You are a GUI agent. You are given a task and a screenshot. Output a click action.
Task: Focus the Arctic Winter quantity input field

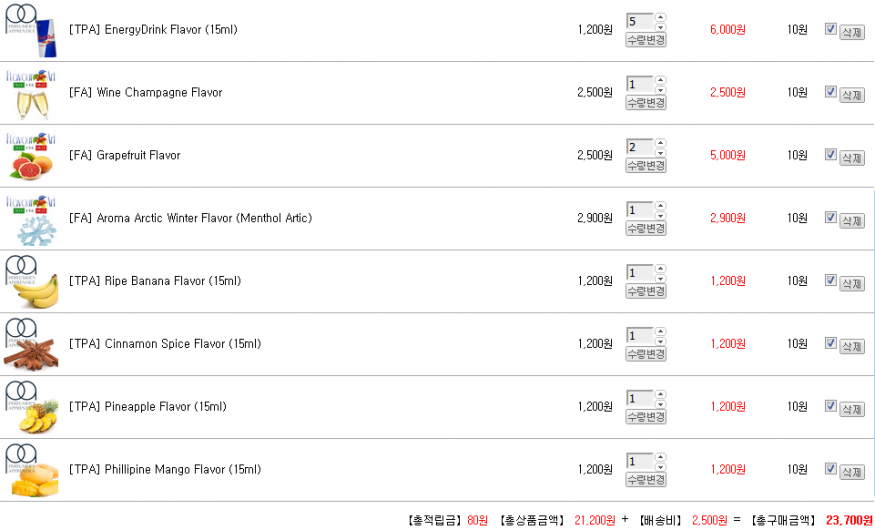(x=640, y=210)
